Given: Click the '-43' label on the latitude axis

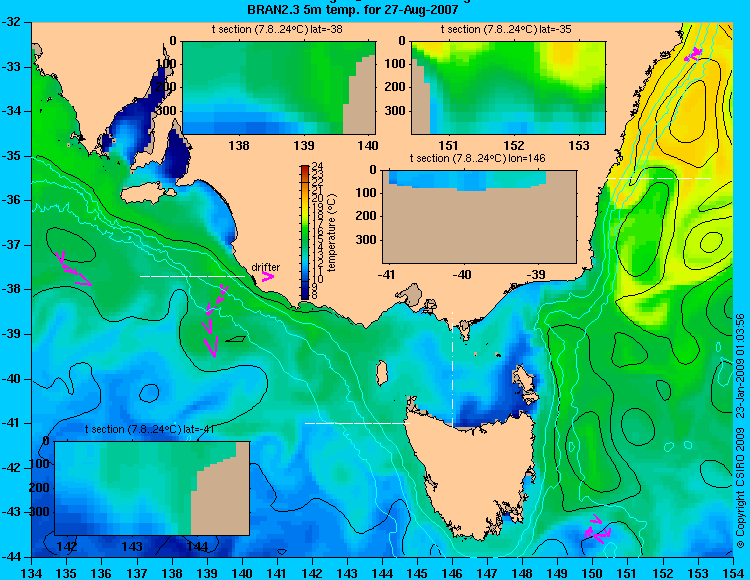Looking at the screenshot, I should (x=10, y=512).
